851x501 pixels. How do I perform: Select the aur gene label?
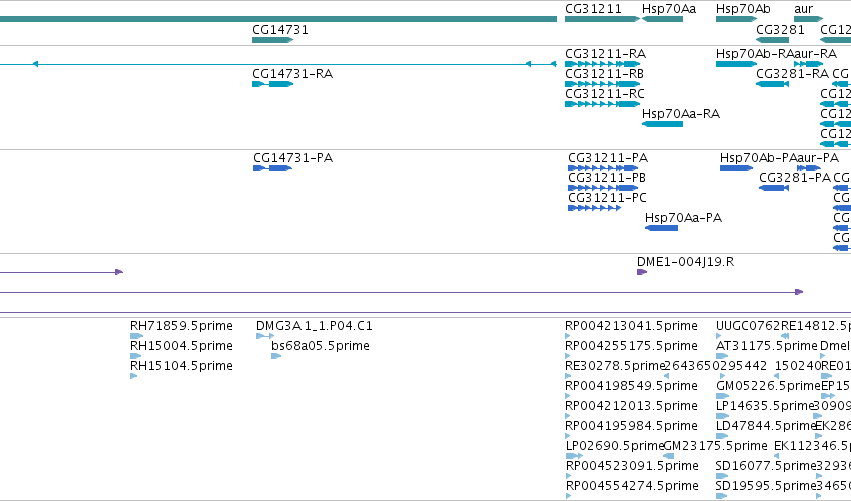803,9
